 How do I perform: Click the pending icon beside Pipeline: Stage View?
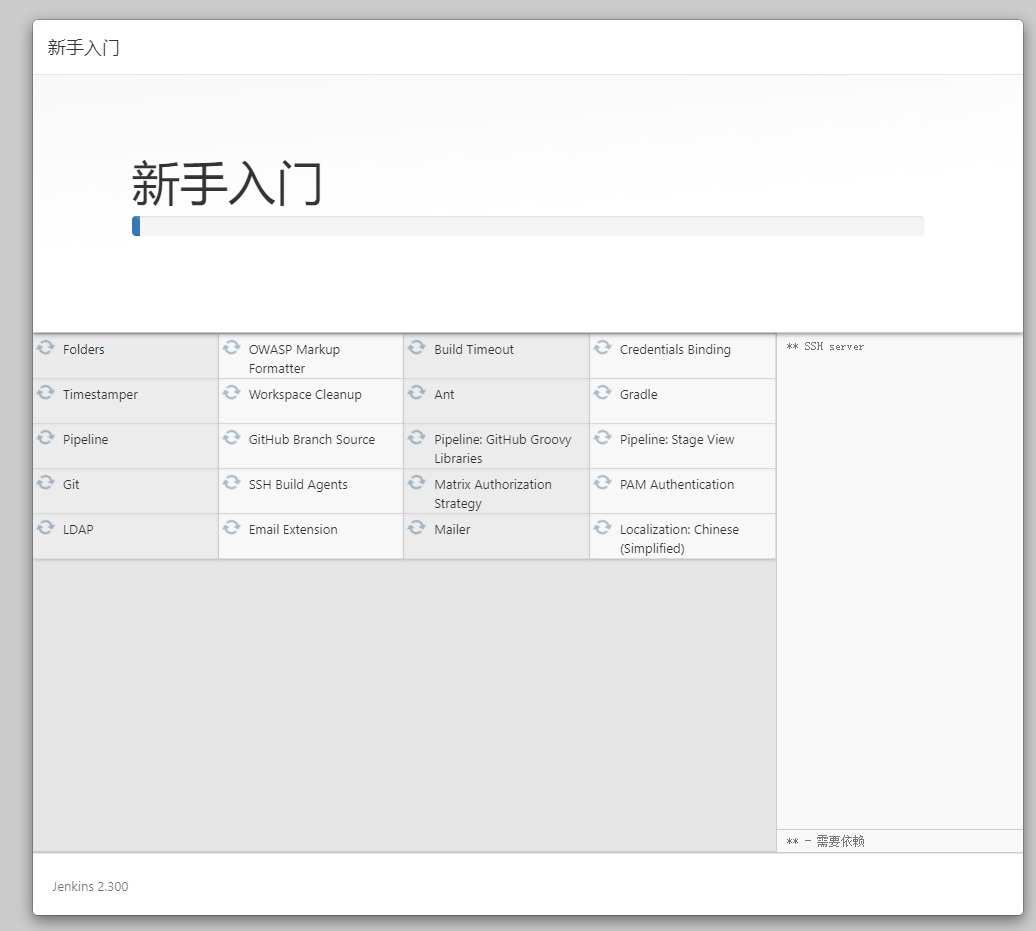(603, 437)
